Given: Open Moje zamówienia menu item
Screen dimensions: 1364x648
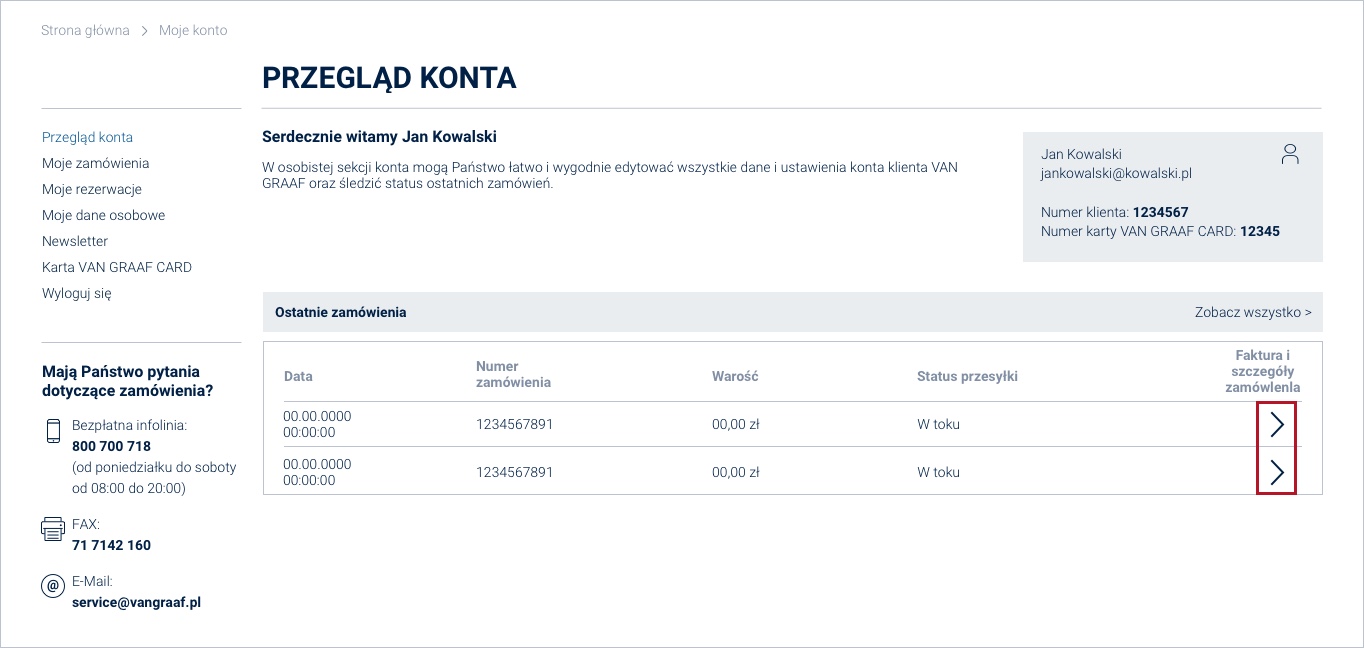Looking at the screenshot, I should 95,163.
